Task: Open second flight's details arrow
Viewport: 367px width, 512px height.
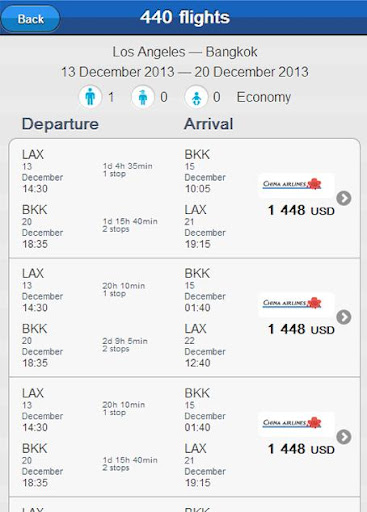Action: [x=344, y=317]
